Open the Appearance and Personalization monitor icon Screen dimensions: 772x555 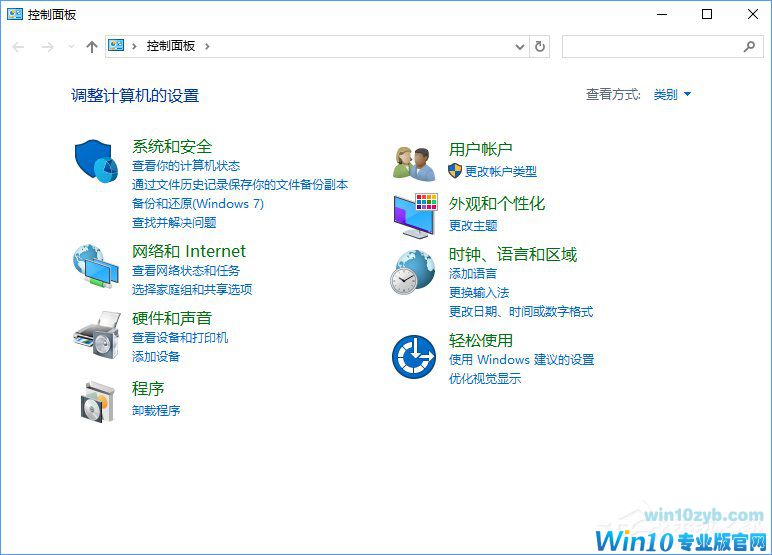click(x=416, y=216)
